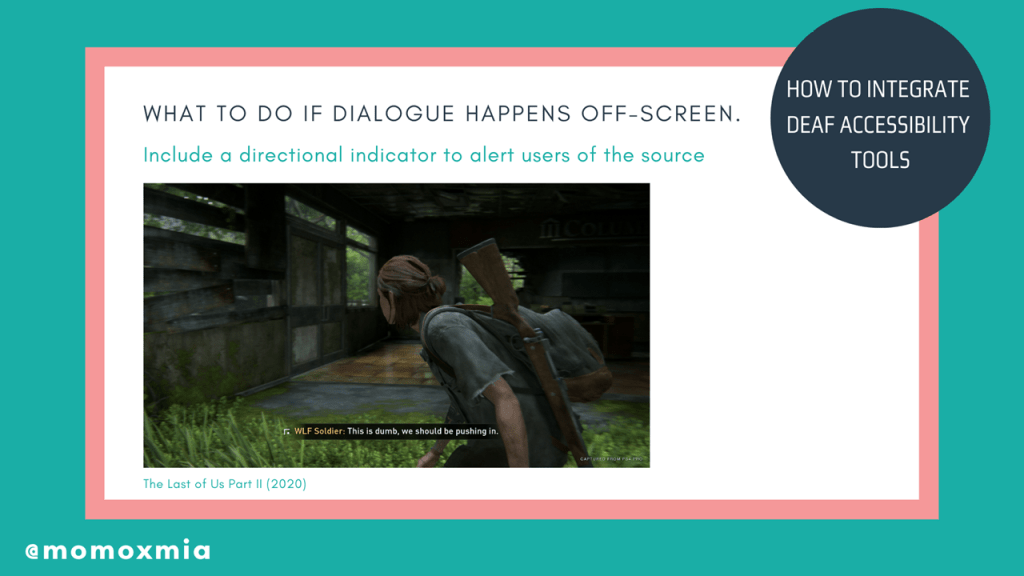
Task: Click the @momoxmia handle
Action: tap(118, 550)
